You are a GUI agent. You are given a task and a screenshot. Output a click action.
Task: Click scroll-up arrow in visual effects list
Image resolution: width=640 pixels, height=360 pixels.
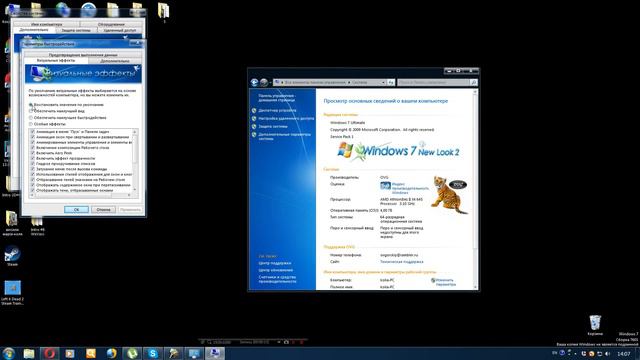135,132
